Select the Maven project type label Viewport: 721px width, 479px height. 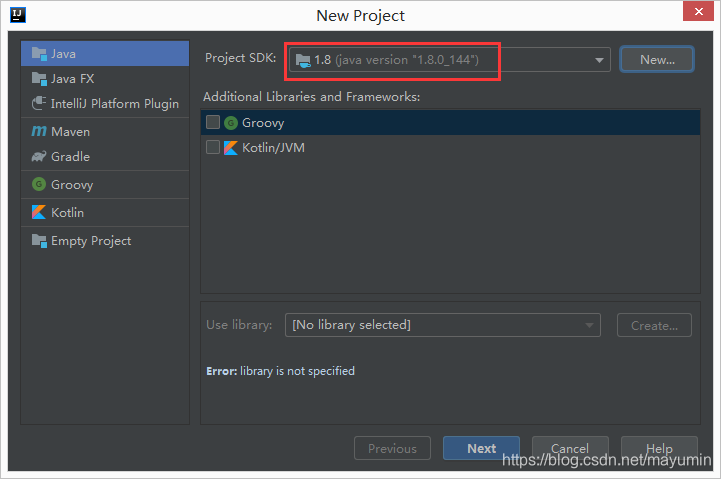tap(70, 132)
